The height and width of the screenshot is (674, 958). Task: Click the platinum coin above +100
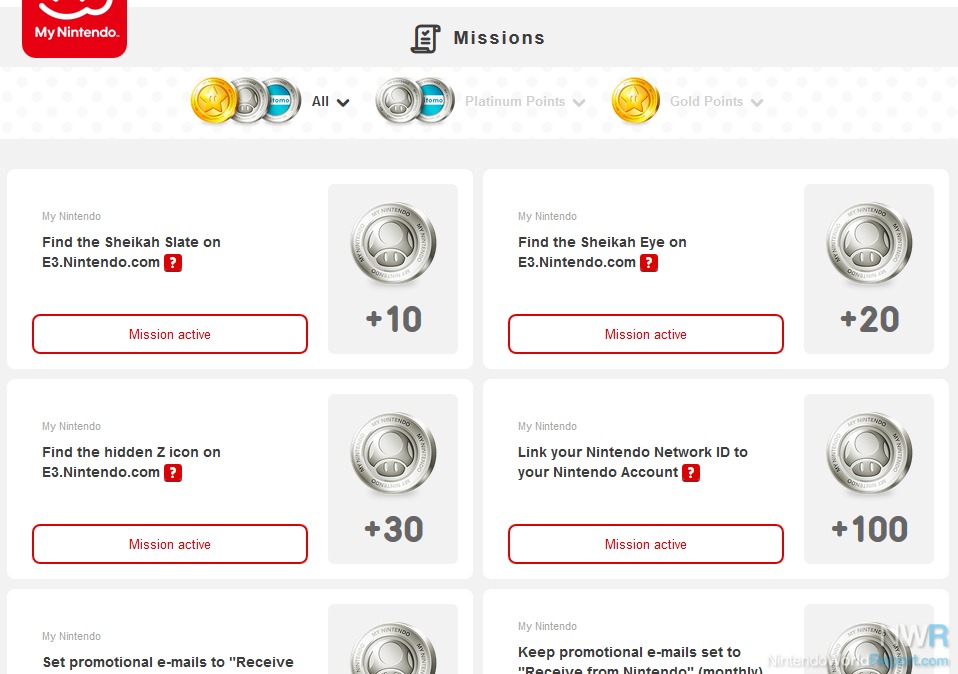pyautogui.click(x=869, y=453)
